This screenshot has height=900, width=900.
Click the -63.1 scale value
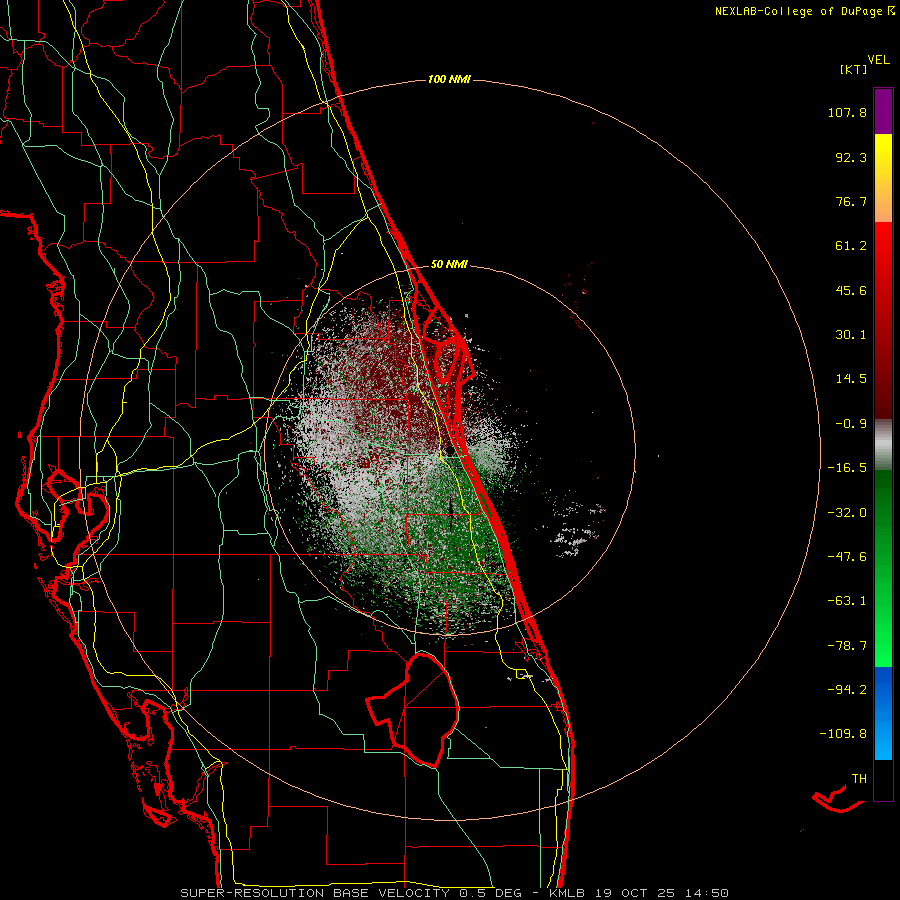pos(847,601)
